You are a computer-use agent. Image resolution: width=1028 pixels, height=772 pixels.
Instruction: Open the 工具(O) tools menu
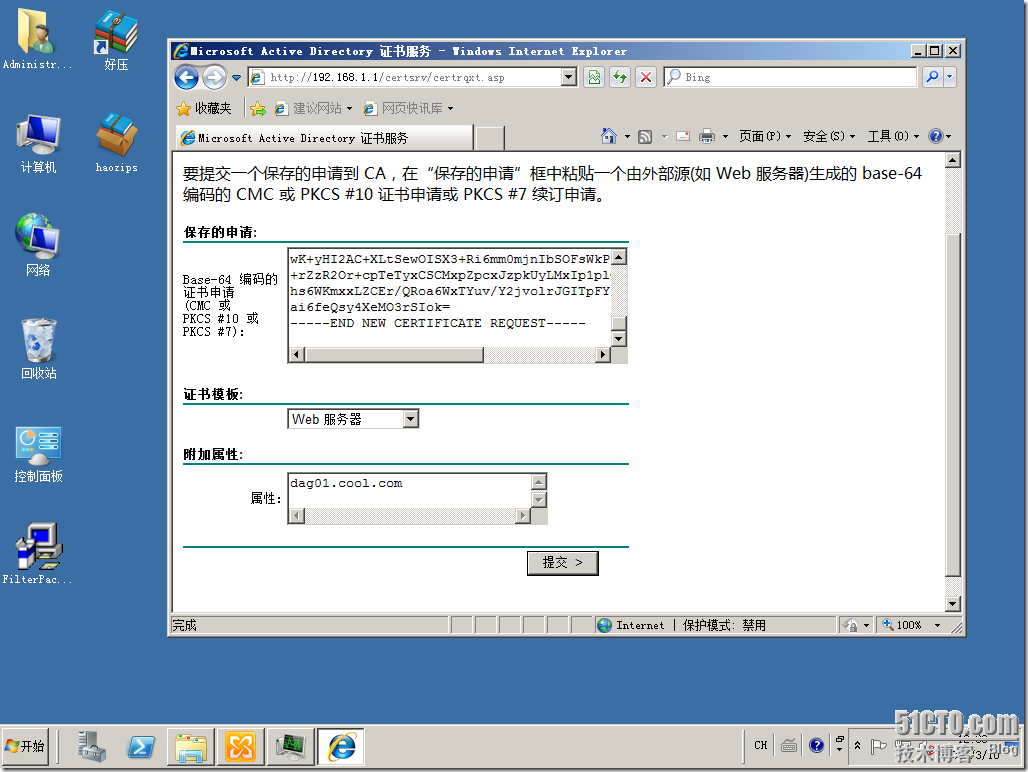[x=889, y=136]
